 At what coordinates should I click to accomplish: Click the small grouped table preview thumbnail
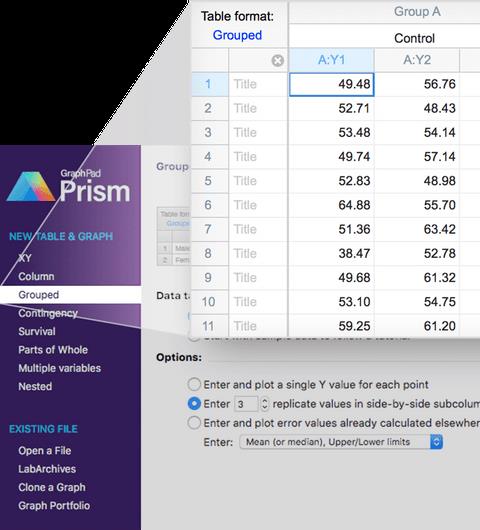tap(174, 236)
